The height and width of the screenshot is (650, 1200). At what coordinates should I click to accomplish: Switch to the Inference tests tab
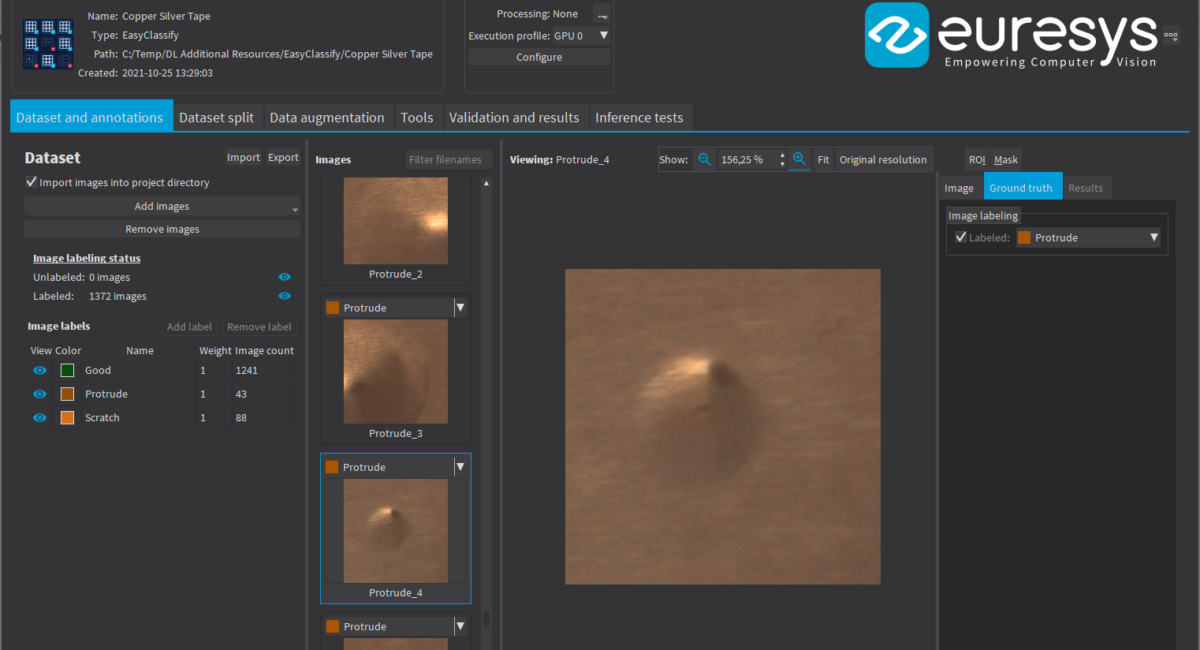(640, 117)
